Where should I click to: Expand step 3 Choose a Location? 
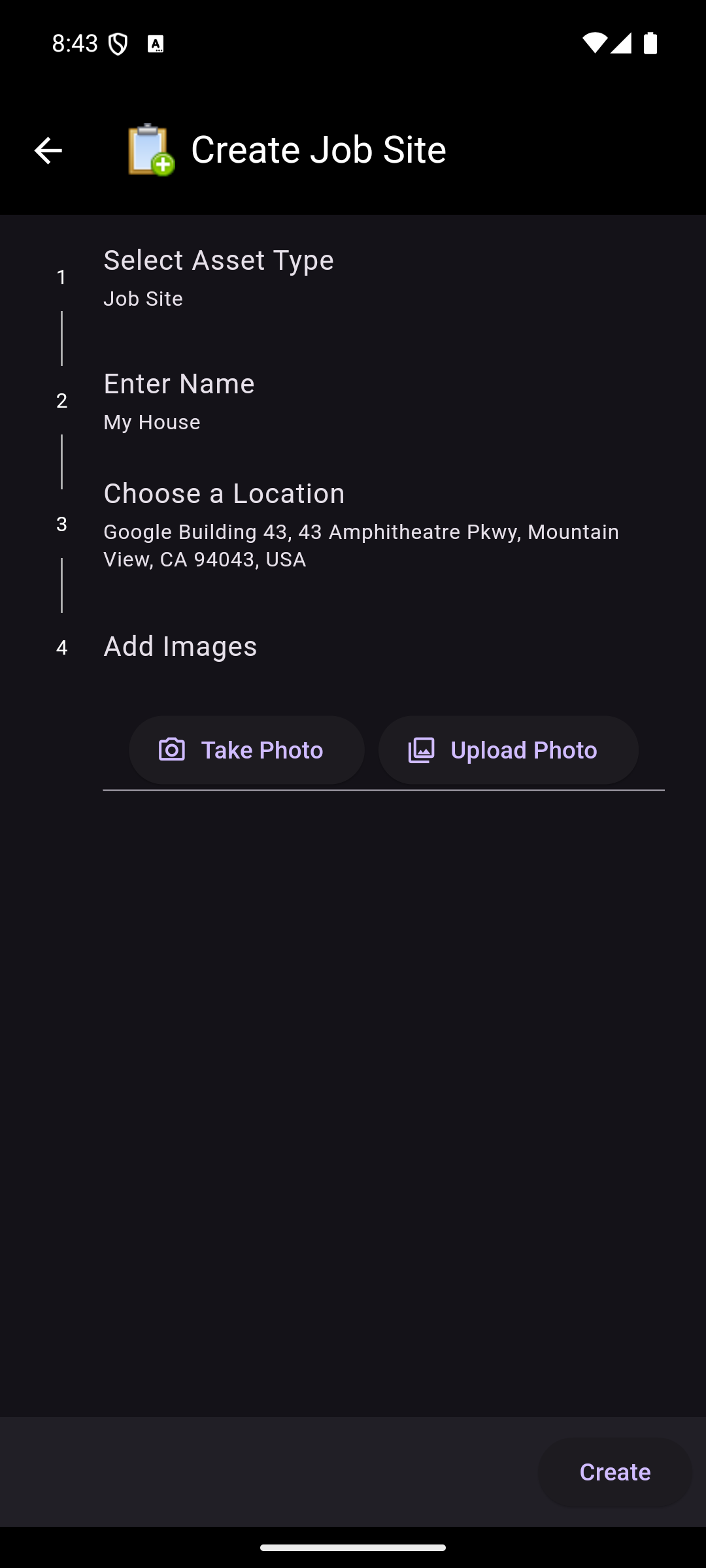coord(224,494)
